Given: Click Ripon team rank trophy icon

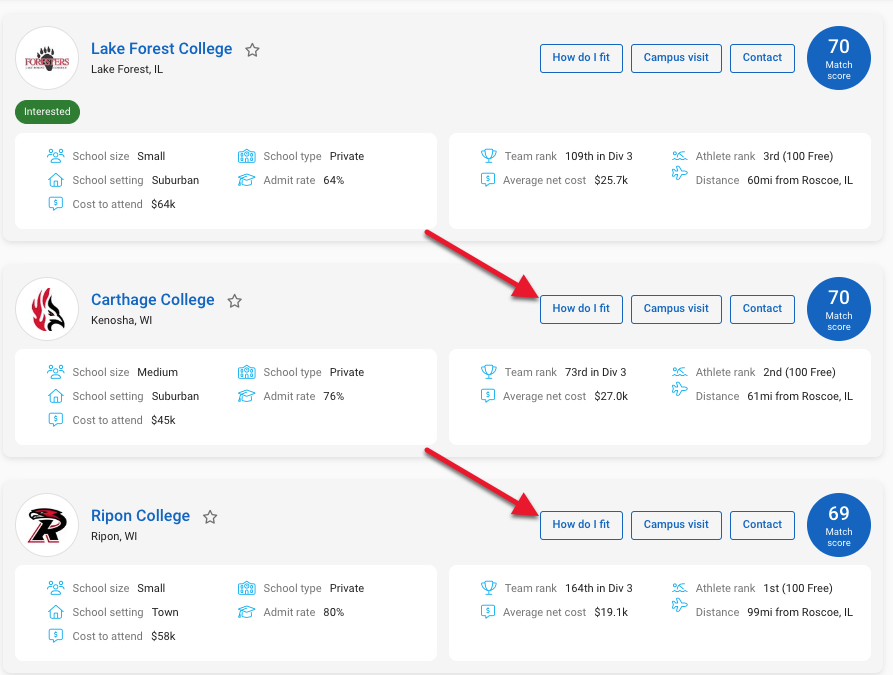Looking at the screenshot, I should pos(489,587).
